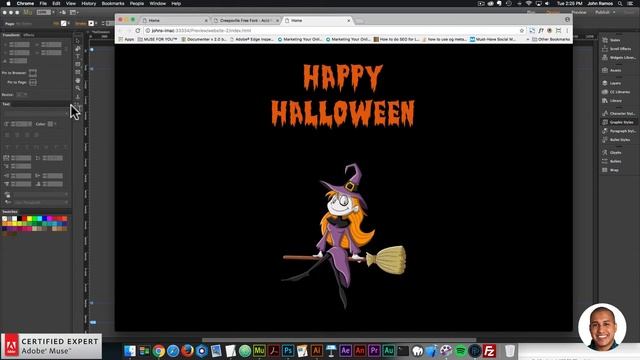Open the macOS Notification Center icon
The height and width of the screenshot is (360, 640).
click(x=631, y=3)
